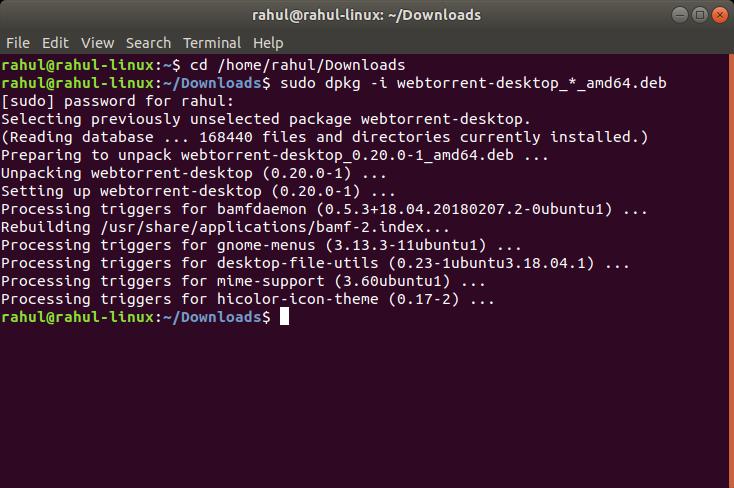Click 'Rebuilding /usr/share/applications/bamf-2.index...' line
734x488 pixels.
click(225, 227)
